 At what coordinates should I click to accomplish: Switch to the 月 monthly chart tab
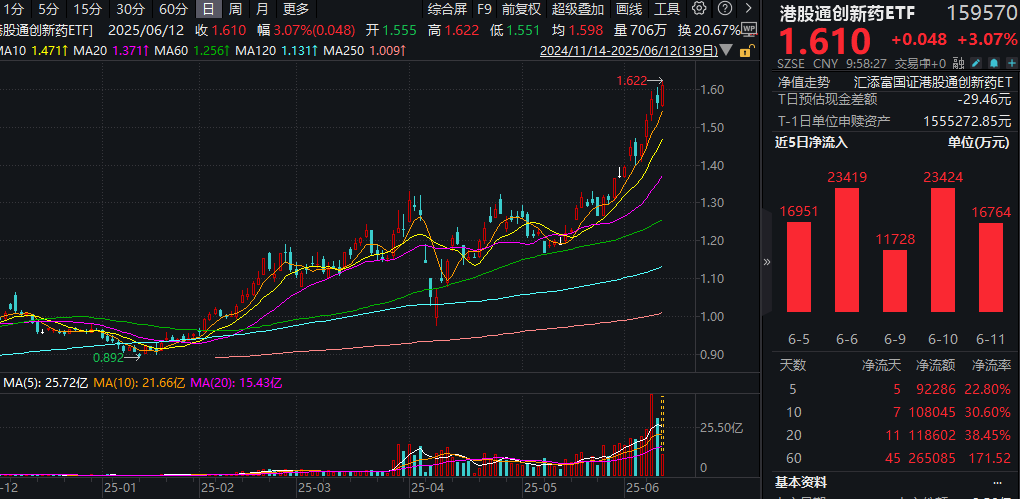pyautogui.click(x=261, y=9)
